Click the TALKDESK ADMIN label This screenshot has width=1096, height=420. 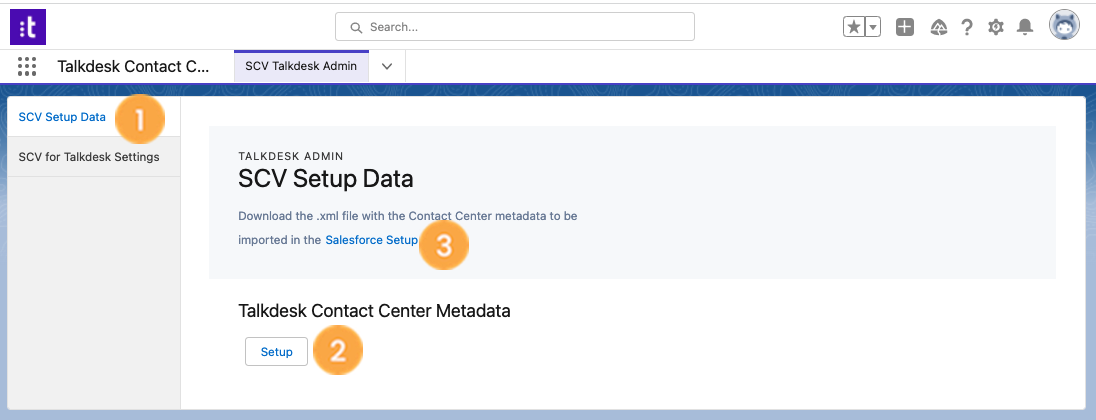[290, 155]
